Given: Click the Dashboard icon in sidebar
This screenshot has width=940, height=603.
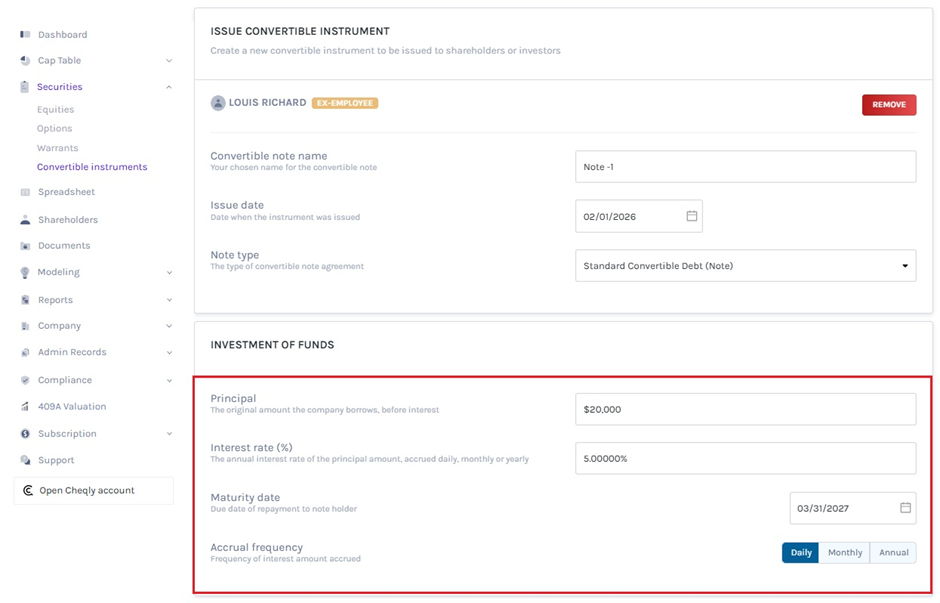Looking at the screenshot, I should [25, 35].
